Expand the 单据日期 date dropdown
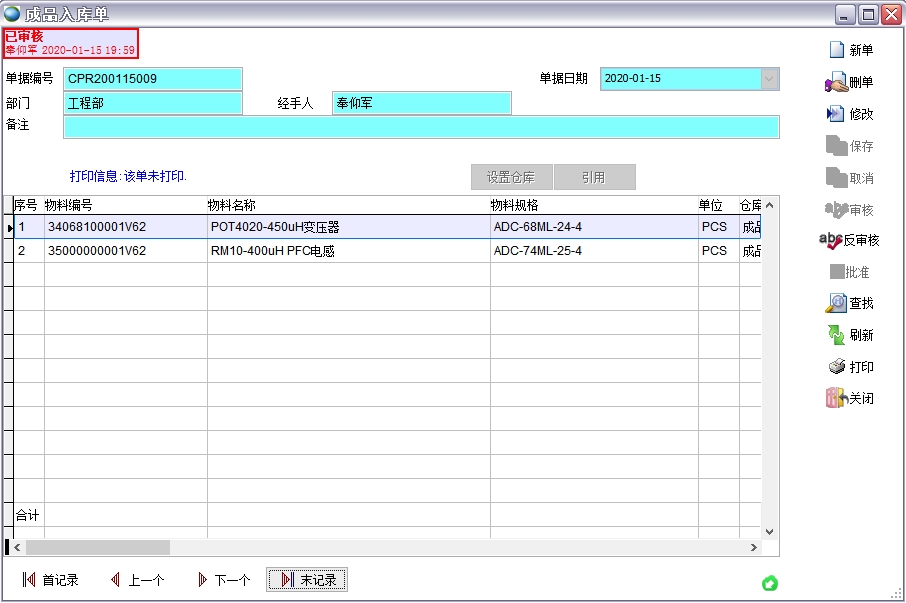 [769, 79]
